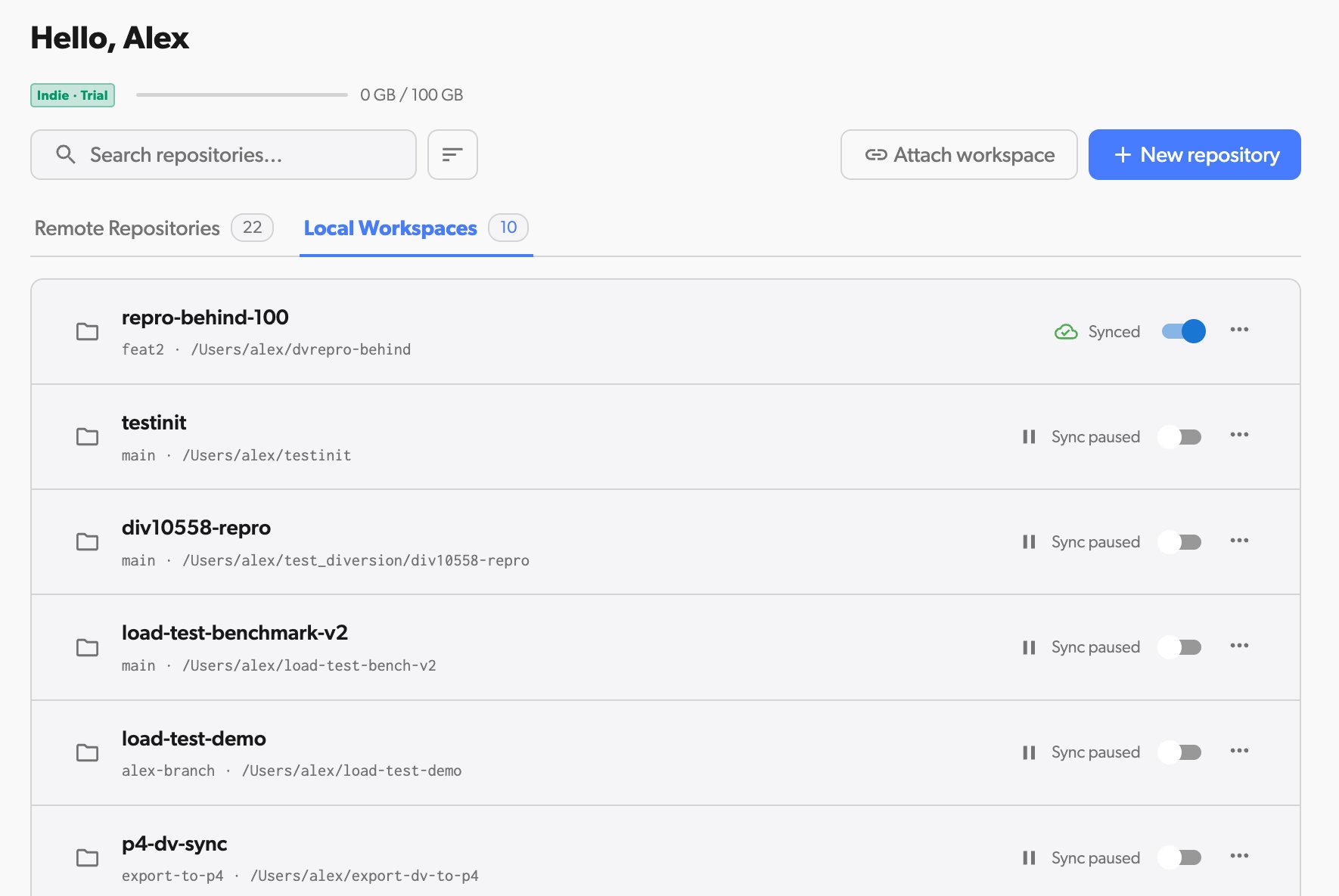Click the path /Users/alex/dvrepro-behind

[301, 349]
